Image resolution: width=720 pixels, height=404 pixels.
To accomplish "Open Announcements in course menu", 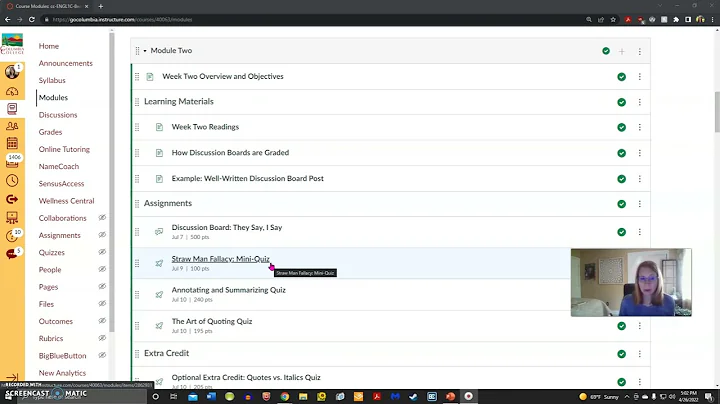I will (x=66, y=63).
